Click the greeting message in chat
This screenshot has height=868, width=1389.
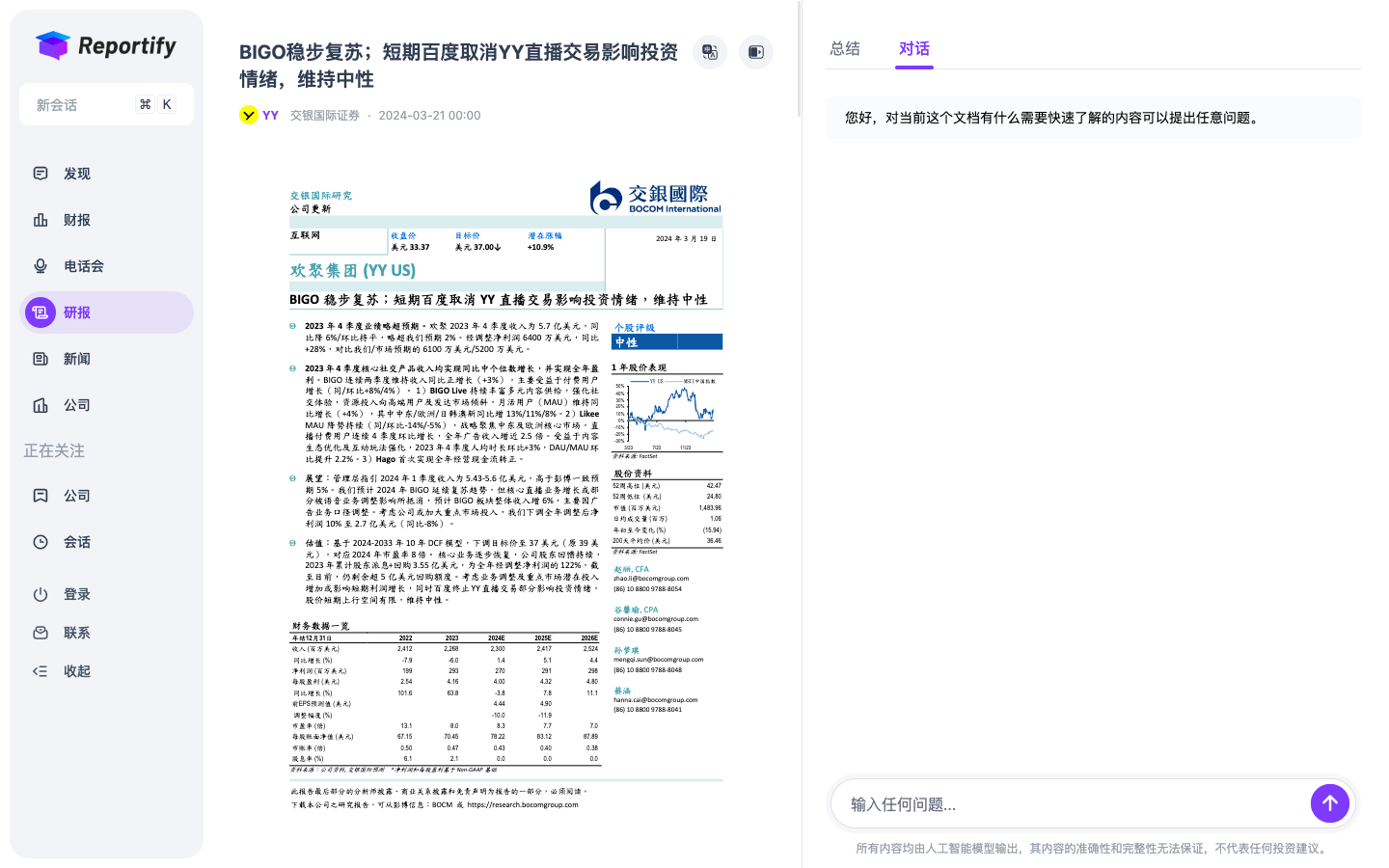[x=1093, y=118]
